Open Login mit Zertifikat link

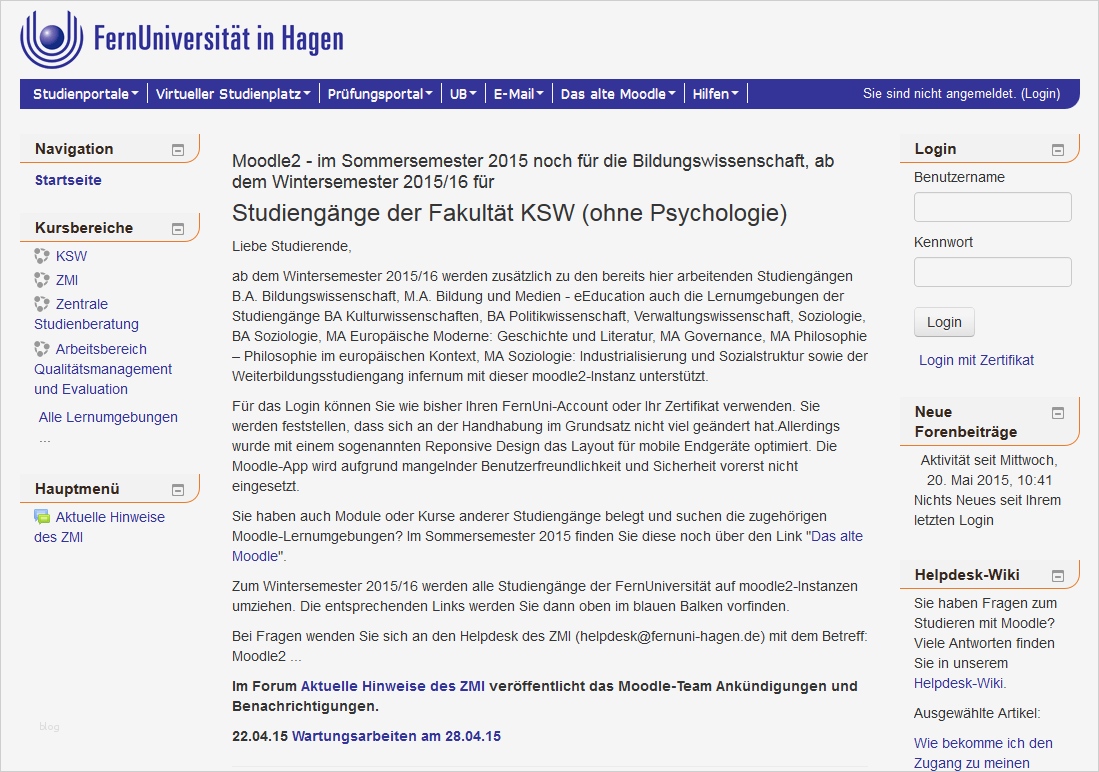pyautogui.click(x=976, y=360)
